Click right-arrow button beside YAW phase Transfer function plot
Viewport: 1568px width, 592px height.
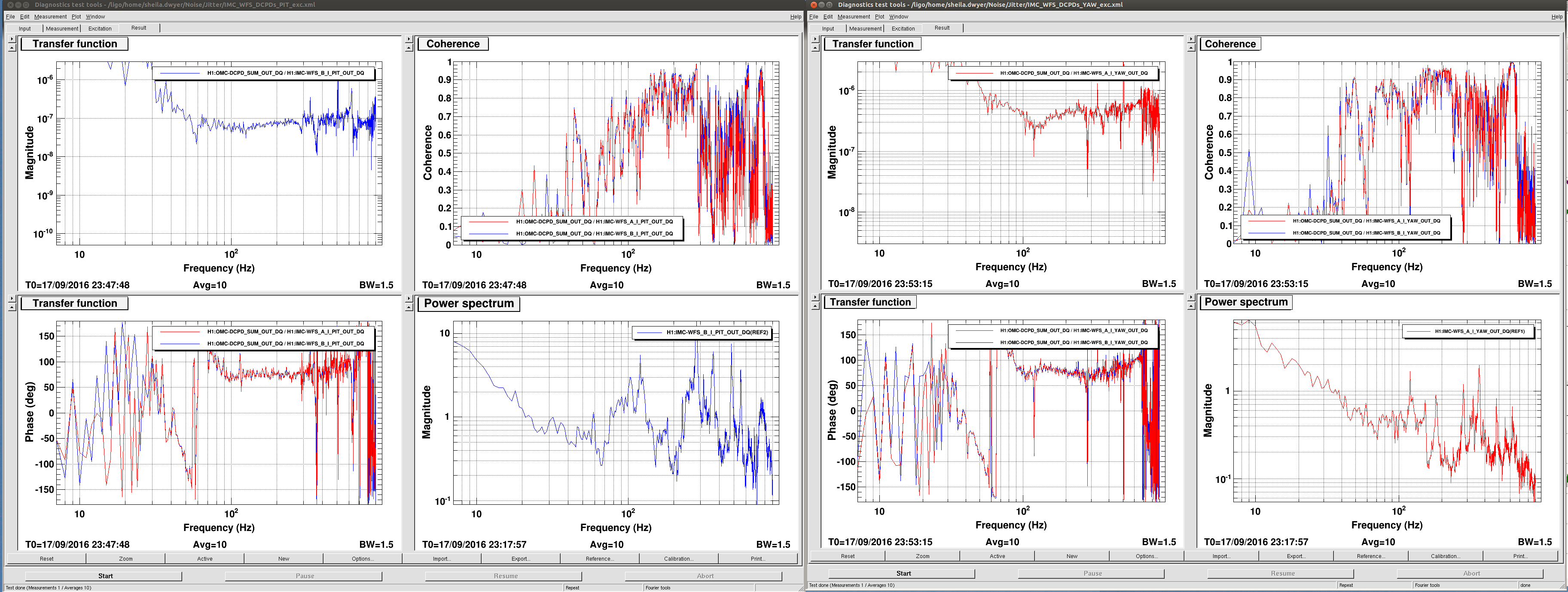(x=815, y=298)
